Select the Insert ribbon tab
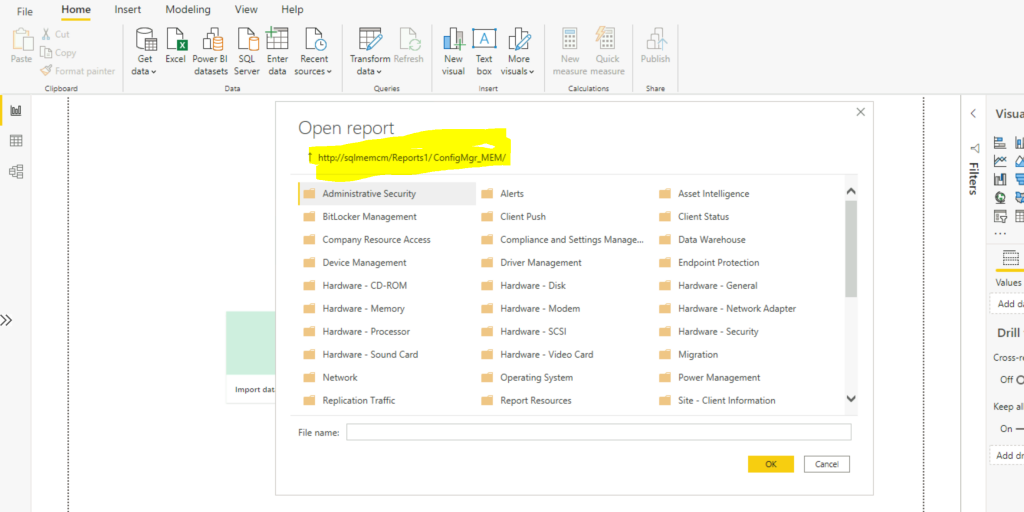The image size is (1024, 512). (128, 10)
